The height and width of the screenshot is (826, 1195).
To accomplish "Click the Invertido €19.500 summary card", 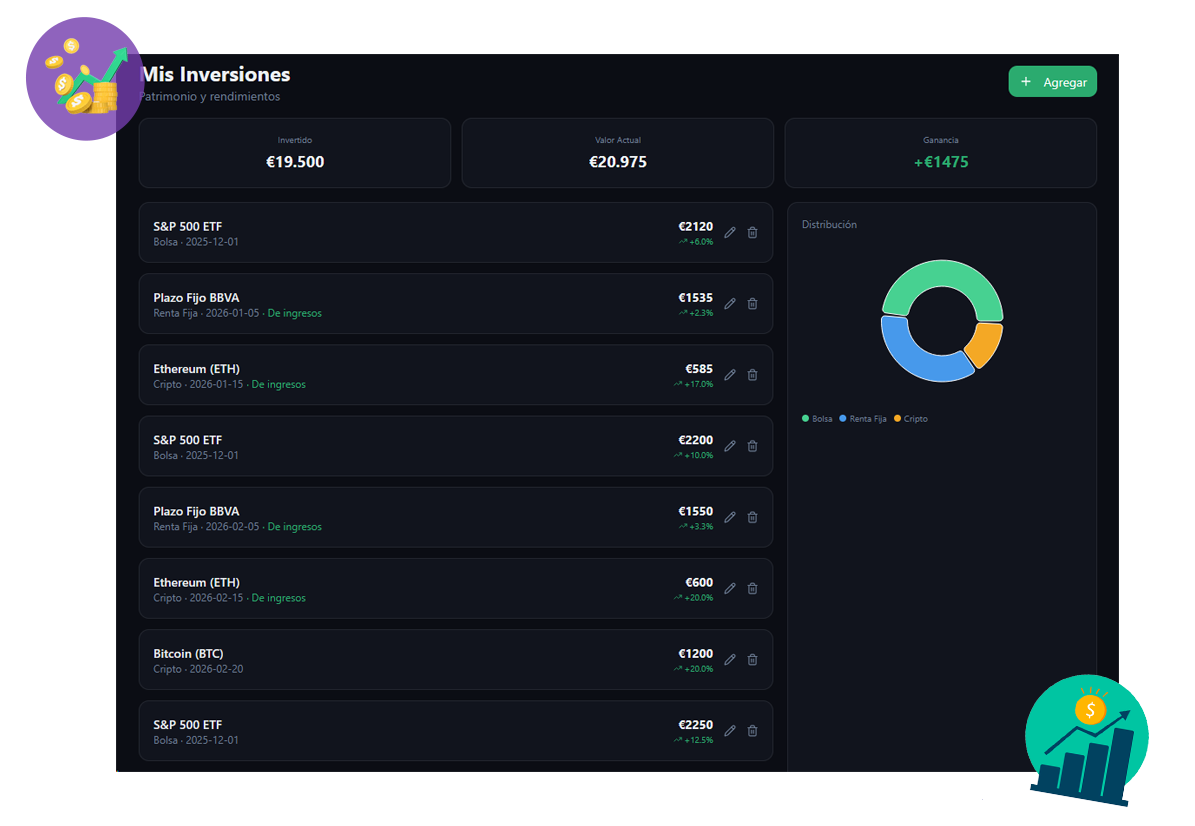I will pos(295,152).
